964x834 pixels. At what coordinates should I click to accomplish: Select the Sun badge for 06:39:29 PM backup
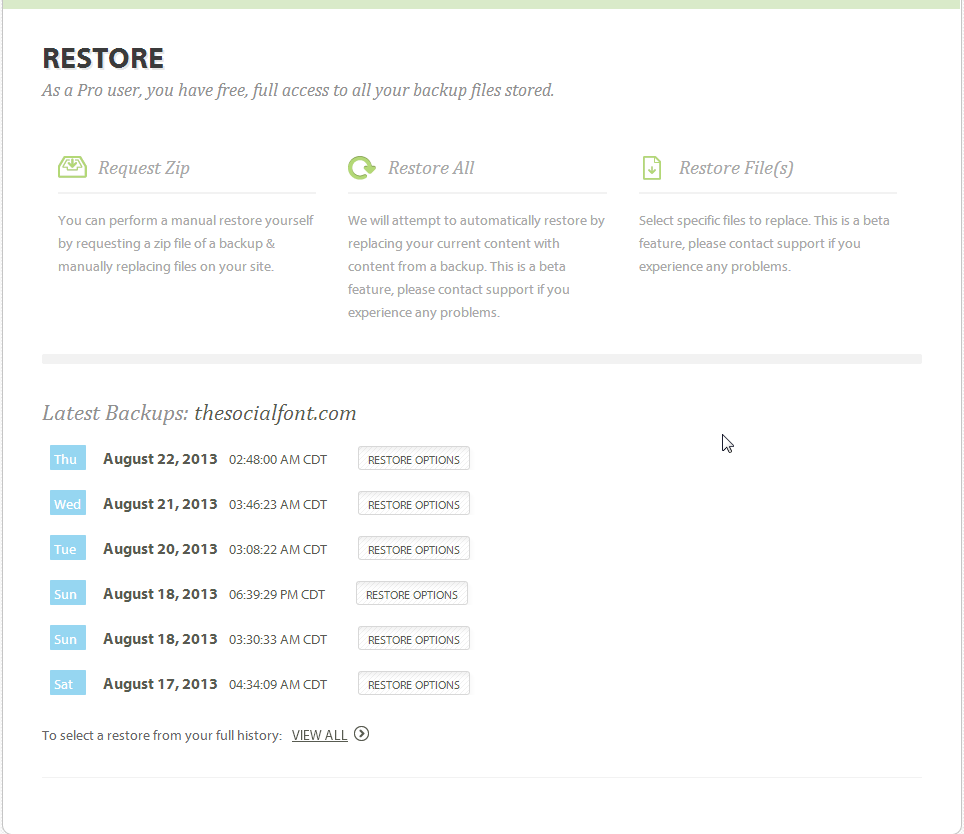(x=68, y=593)
